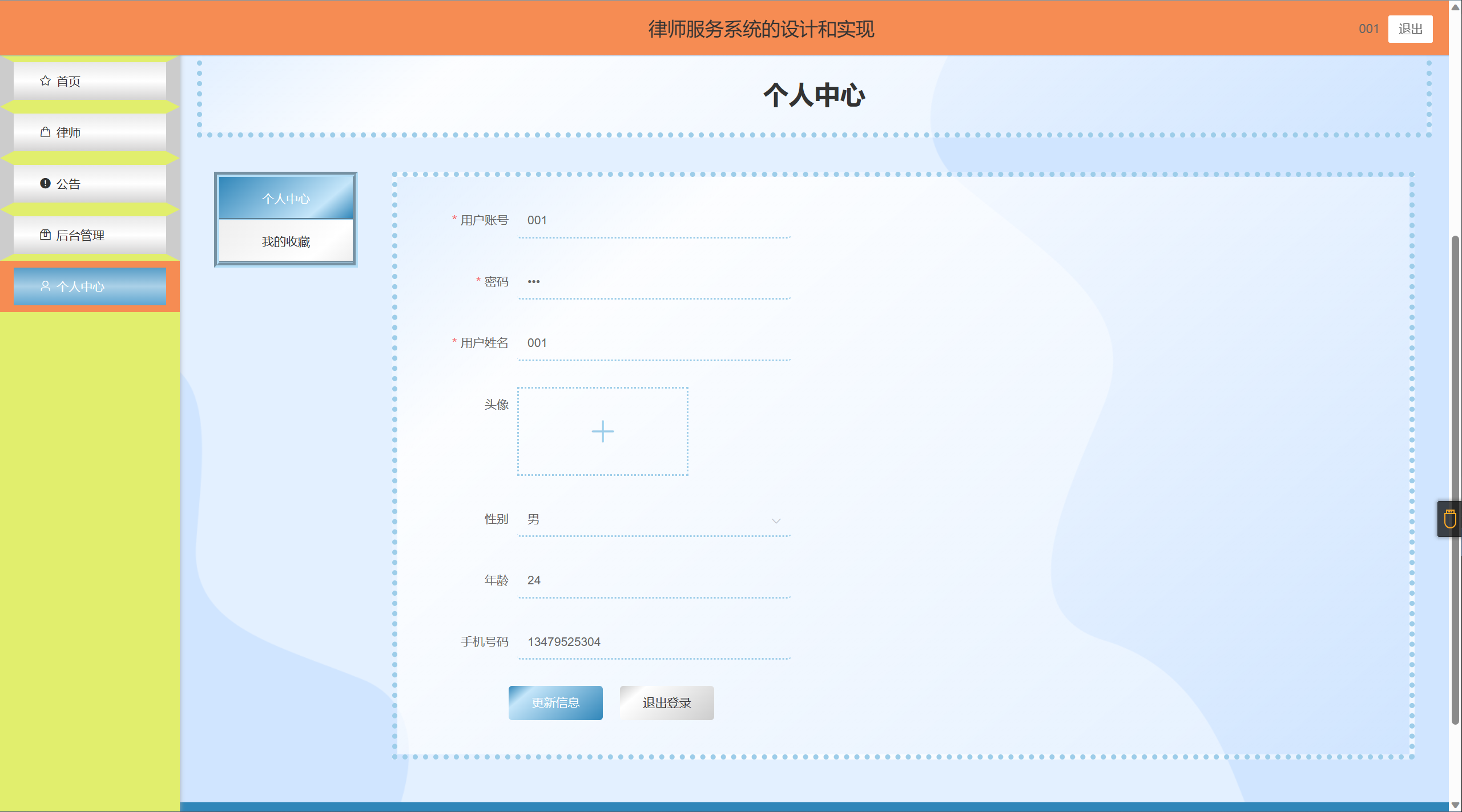Expand the 性别 dropdown arrow
The height and width of the screenshot is (812, 1462).
[x=776, y=520]
